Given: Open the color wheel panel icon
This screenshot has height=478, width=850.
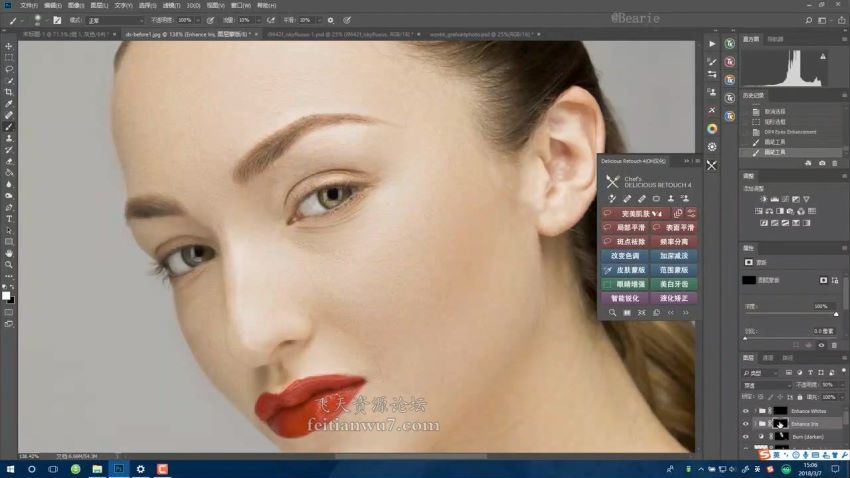Looking at the screenshot, I should coord(712,128).
